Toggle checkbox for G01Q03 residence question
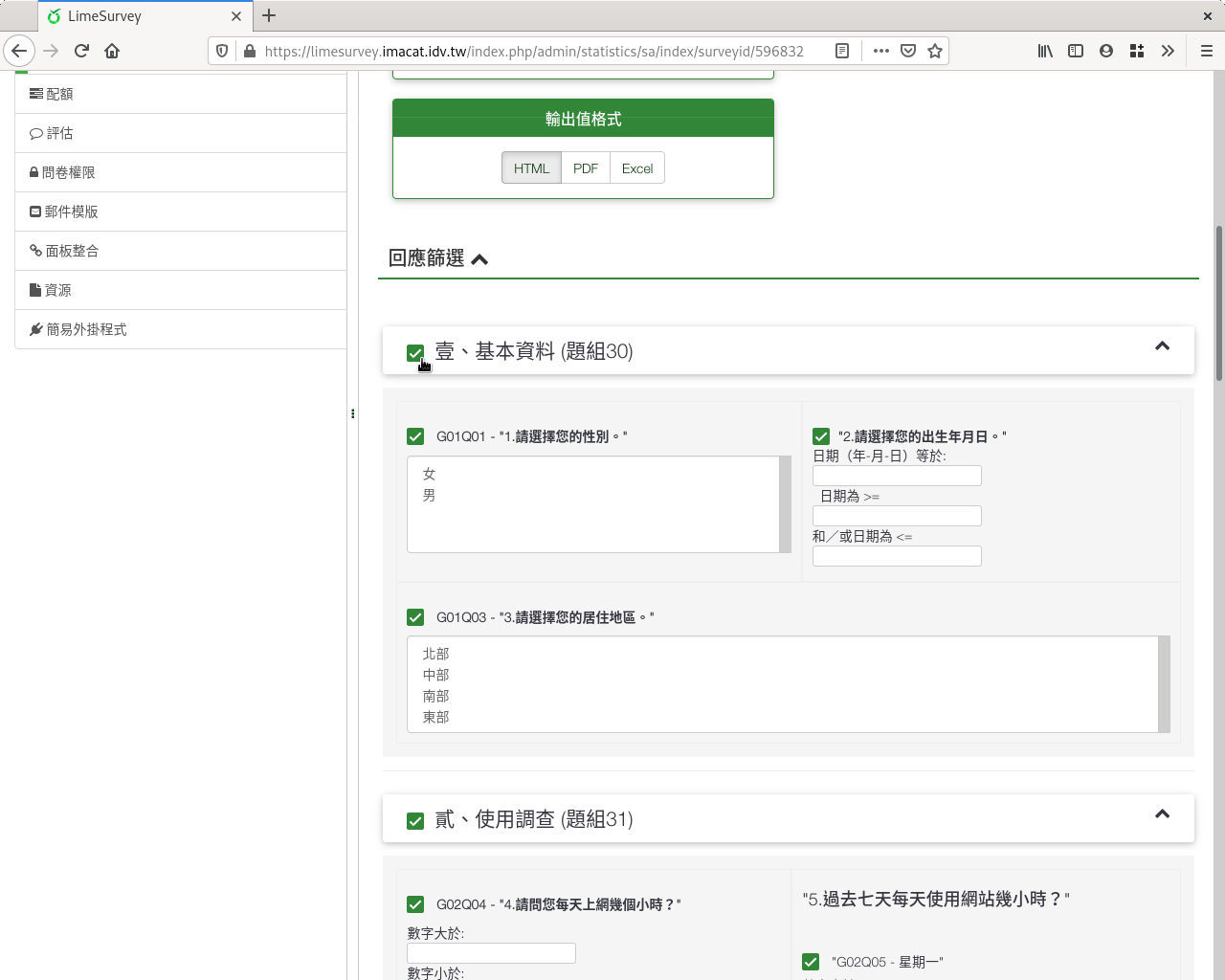 pyautogui.click(x=415, y=617)
